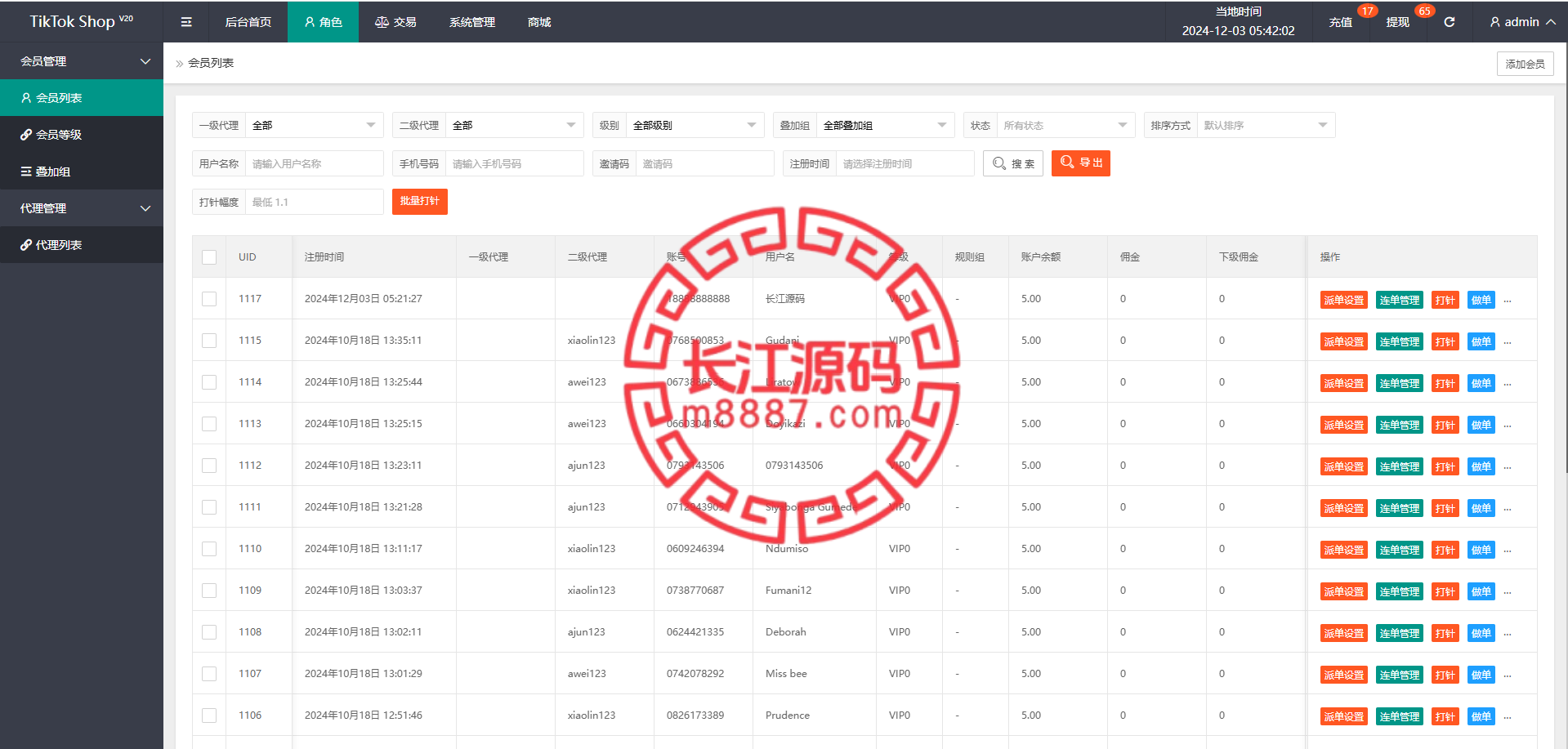Tick the checkbox for UID 1115
The image size is (1568, 749).
(209, 341)
